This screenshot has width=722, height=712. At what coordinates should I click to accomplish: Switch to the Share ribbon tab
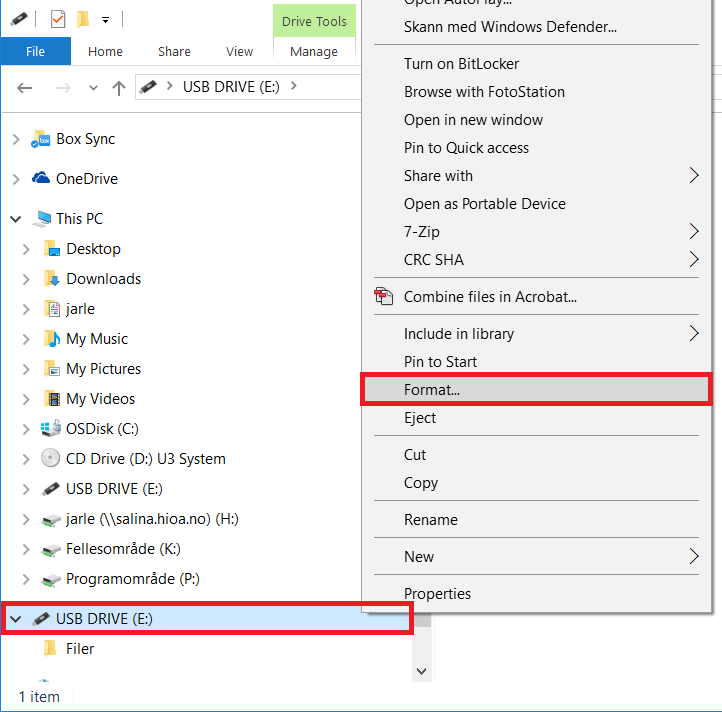[x=174, y=51]
